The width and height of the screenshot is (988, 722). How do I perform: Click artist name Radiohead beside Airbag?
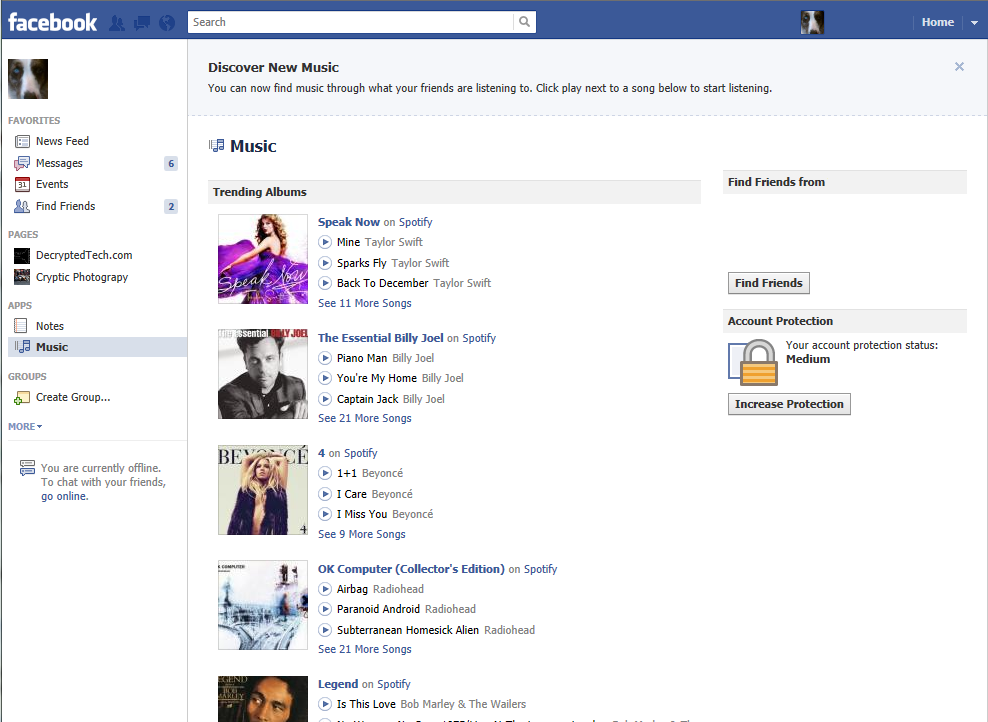pos(398,589)
